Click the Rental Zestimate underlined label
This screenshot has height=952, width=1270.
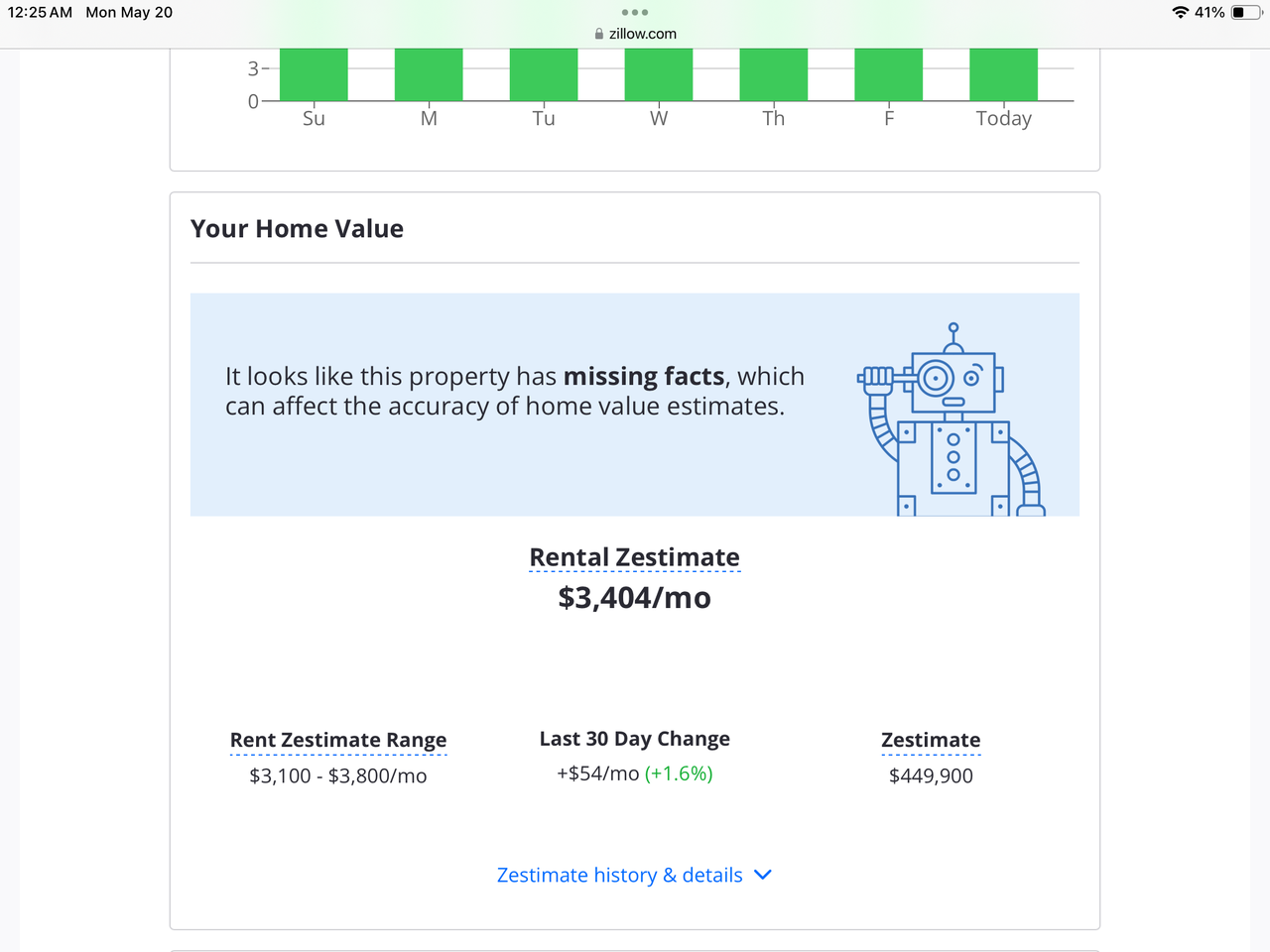coord(634,557)
